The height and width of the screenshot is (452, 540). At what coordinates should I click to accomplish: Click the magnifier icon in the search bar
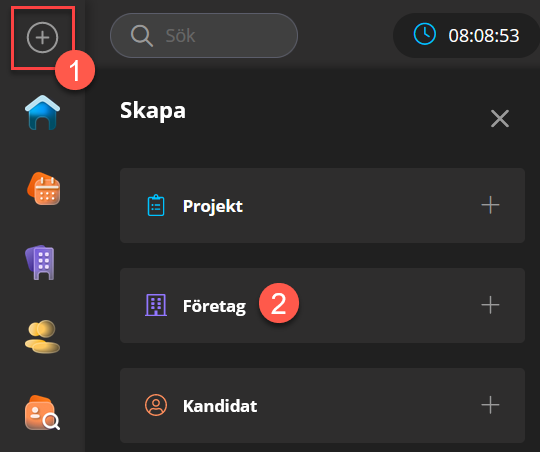[142, 36]
